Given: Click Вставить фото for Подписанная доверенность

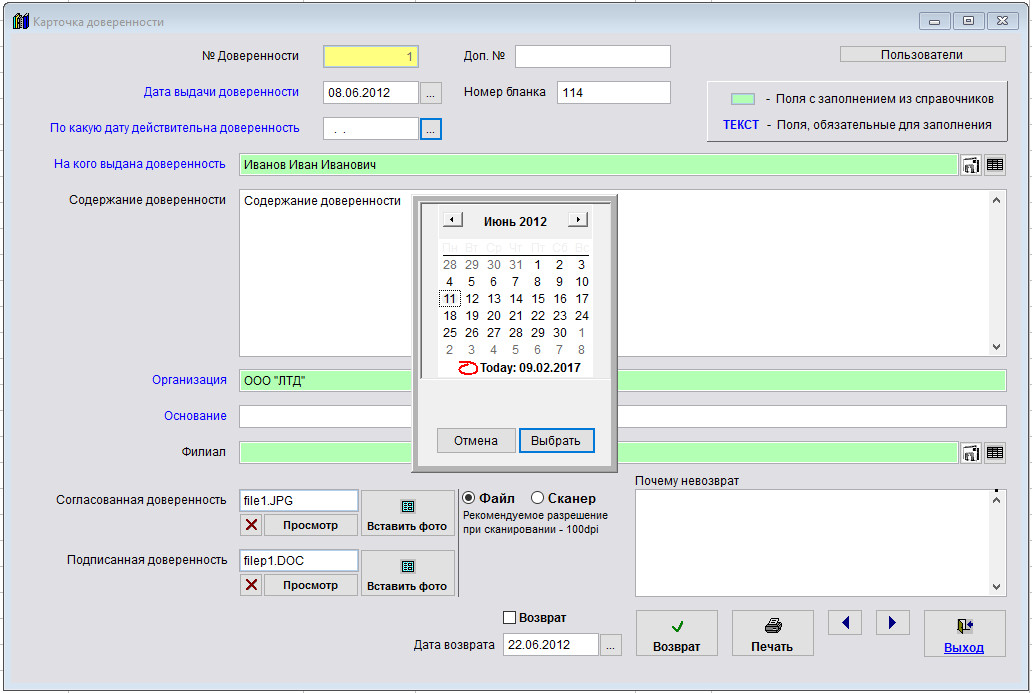Looking at the screenshot, I should [x=407, y=573].
